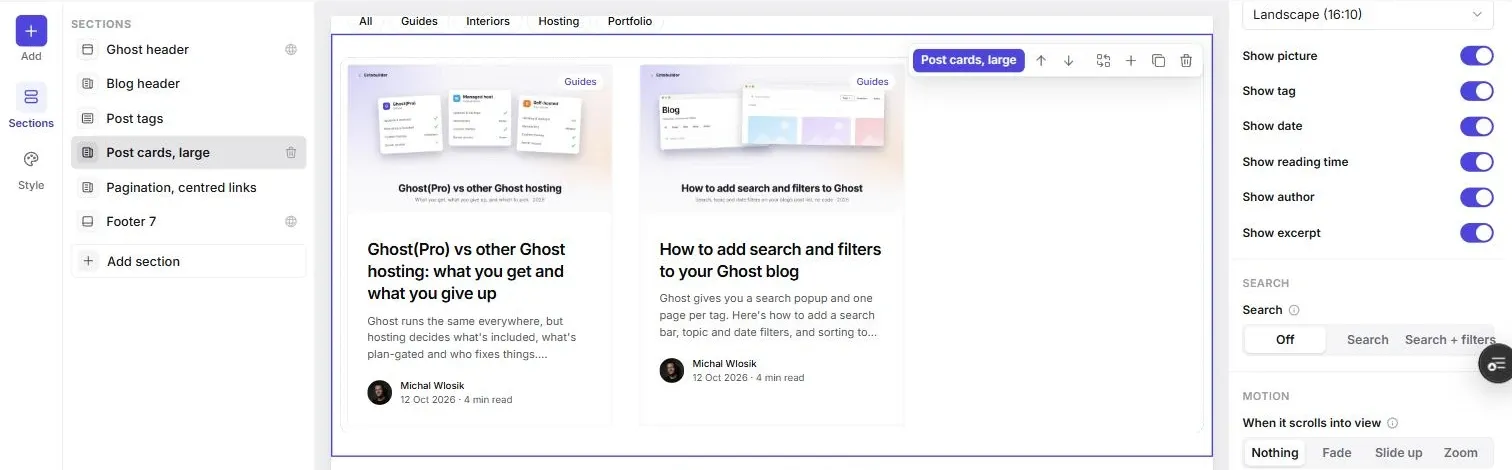Select the Portfolio tag filter
Image resolution: width=1512 pixels, height=470 pixels.
[630, 21]
